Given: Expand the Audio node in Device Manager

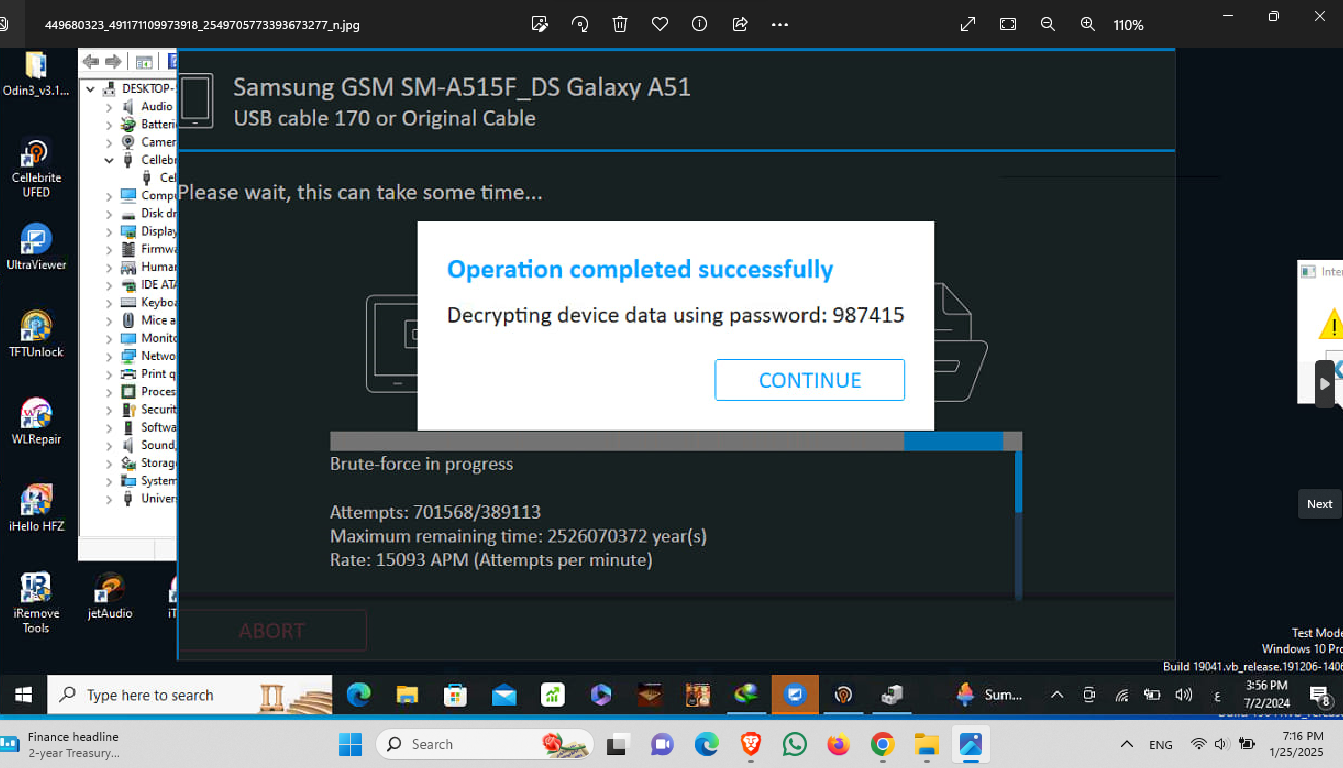Looking at the screenshot, I should 109,106.
